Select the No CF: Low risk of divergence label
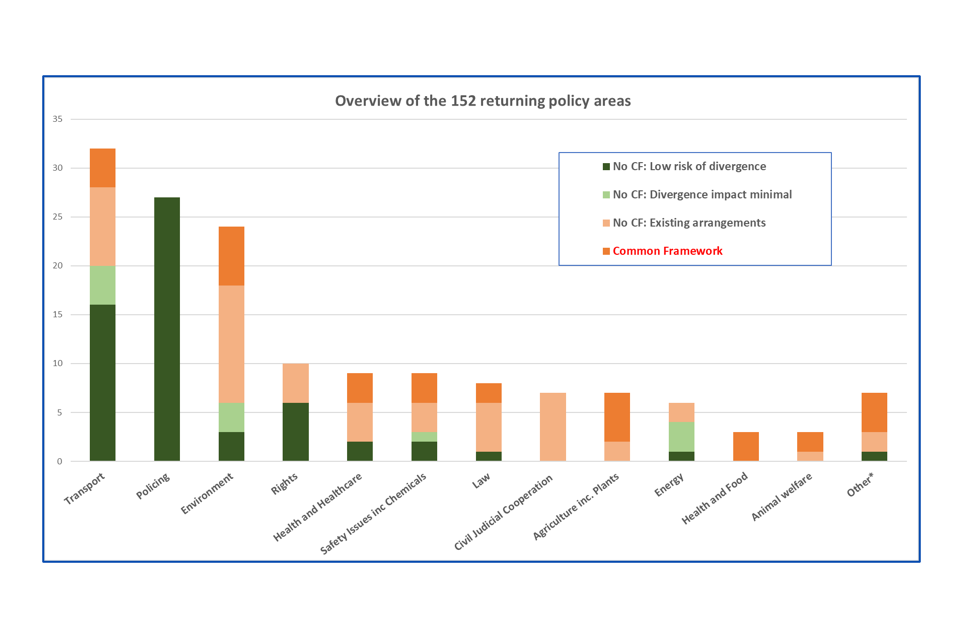 pos(689,167)
